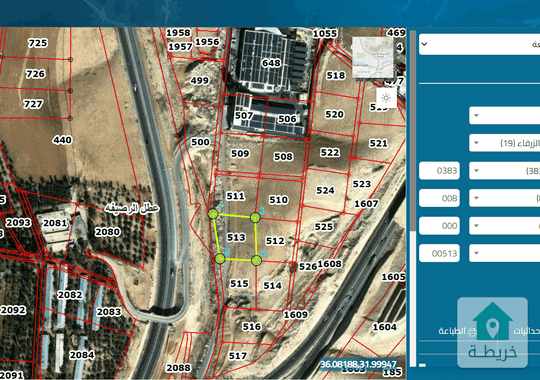540x380 pixels.
Task: Open the dropdown beside the 00513 field
Action: coord(505,253)
